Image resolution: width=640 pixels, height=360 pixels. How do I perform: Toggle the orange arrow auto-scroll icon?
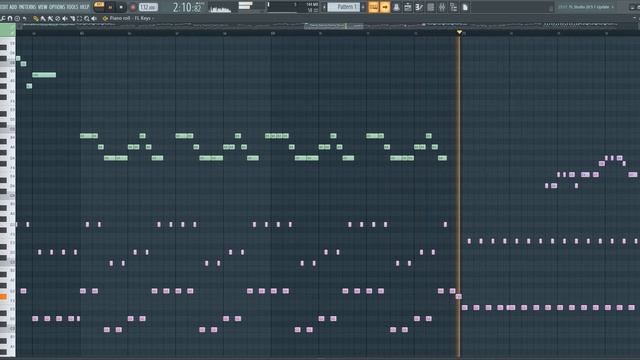pos(385,7)
